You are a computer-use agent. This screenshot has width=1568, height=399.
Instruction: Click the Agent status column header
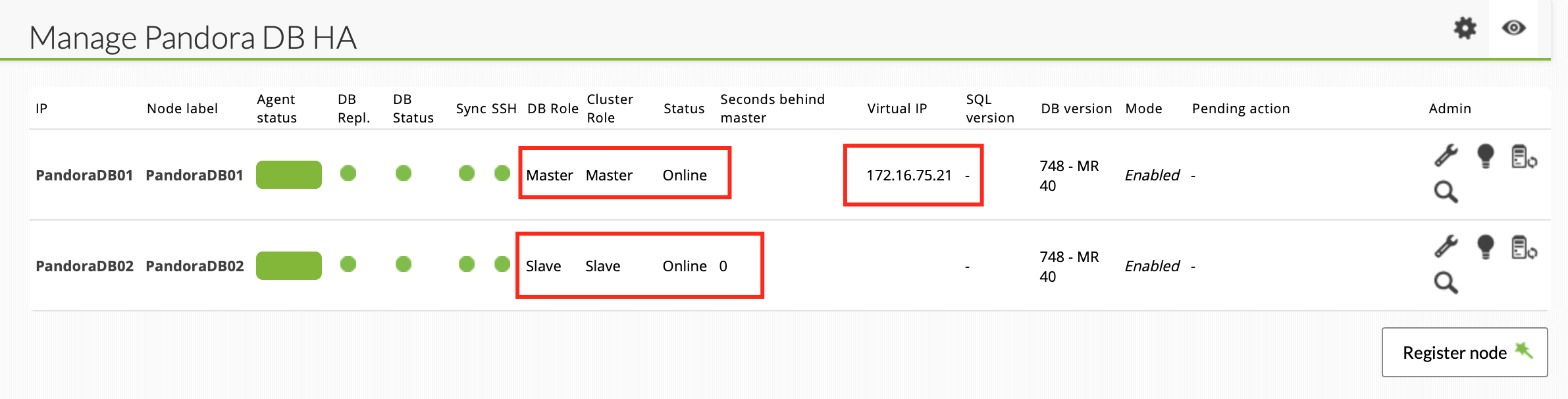(x=276, y=108)
